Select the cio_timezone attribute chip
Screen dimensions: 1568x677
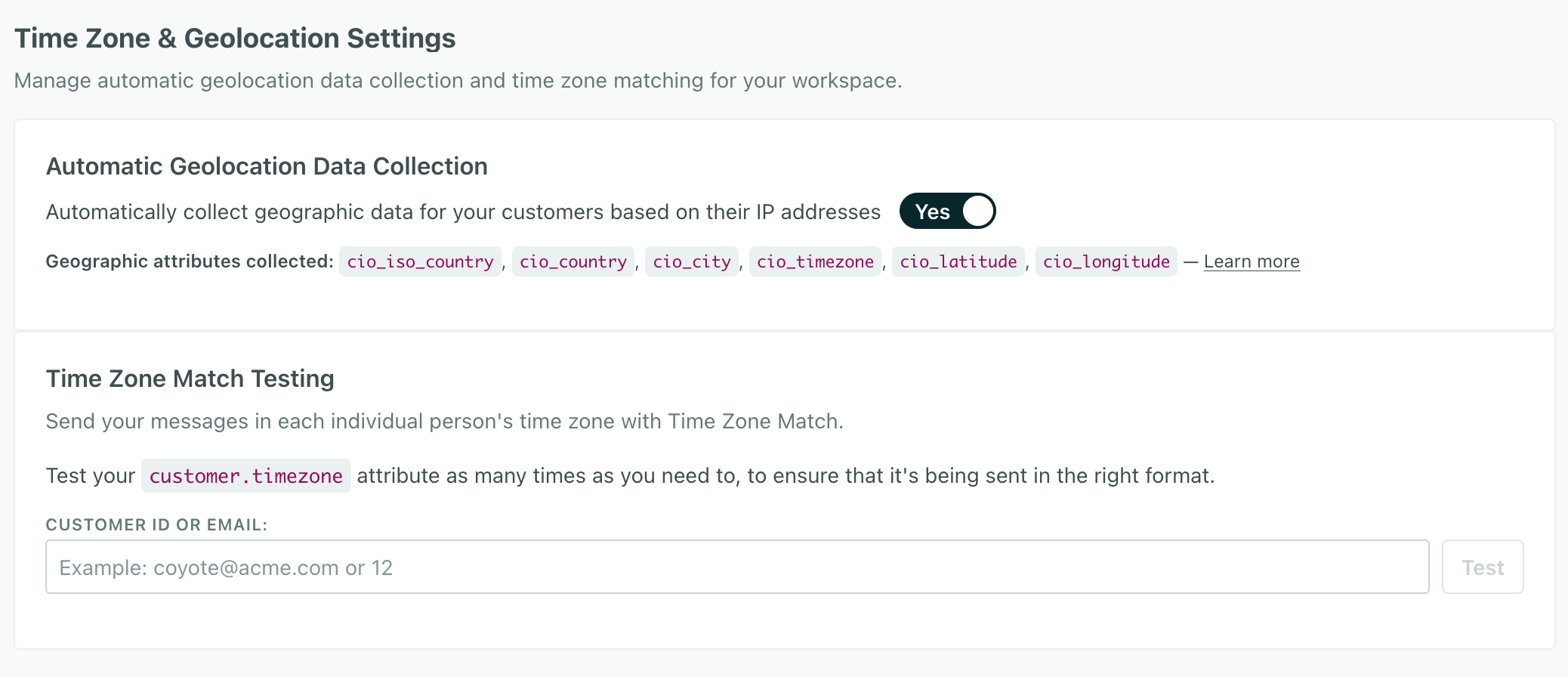(x=815, y=261)
